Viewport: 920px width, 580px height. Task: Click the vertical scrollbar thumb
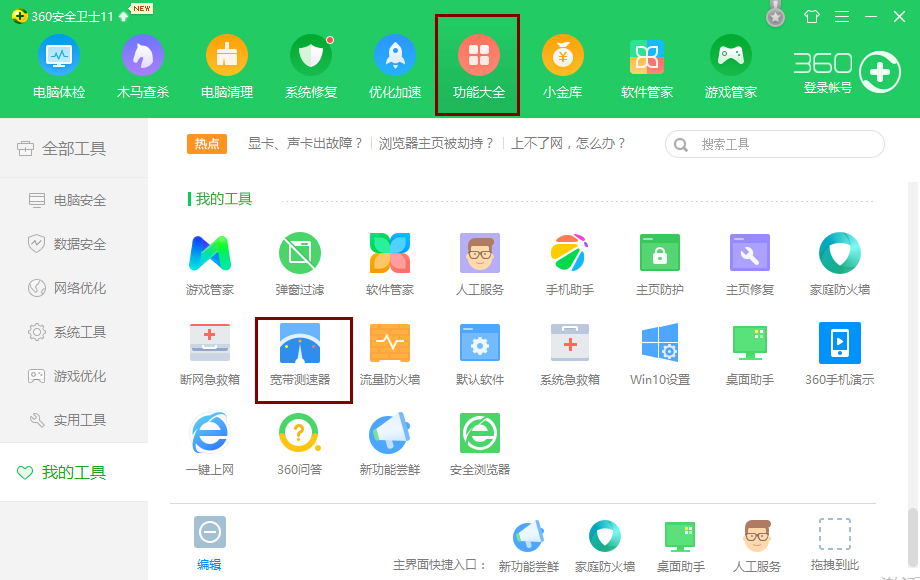(912, 538)
